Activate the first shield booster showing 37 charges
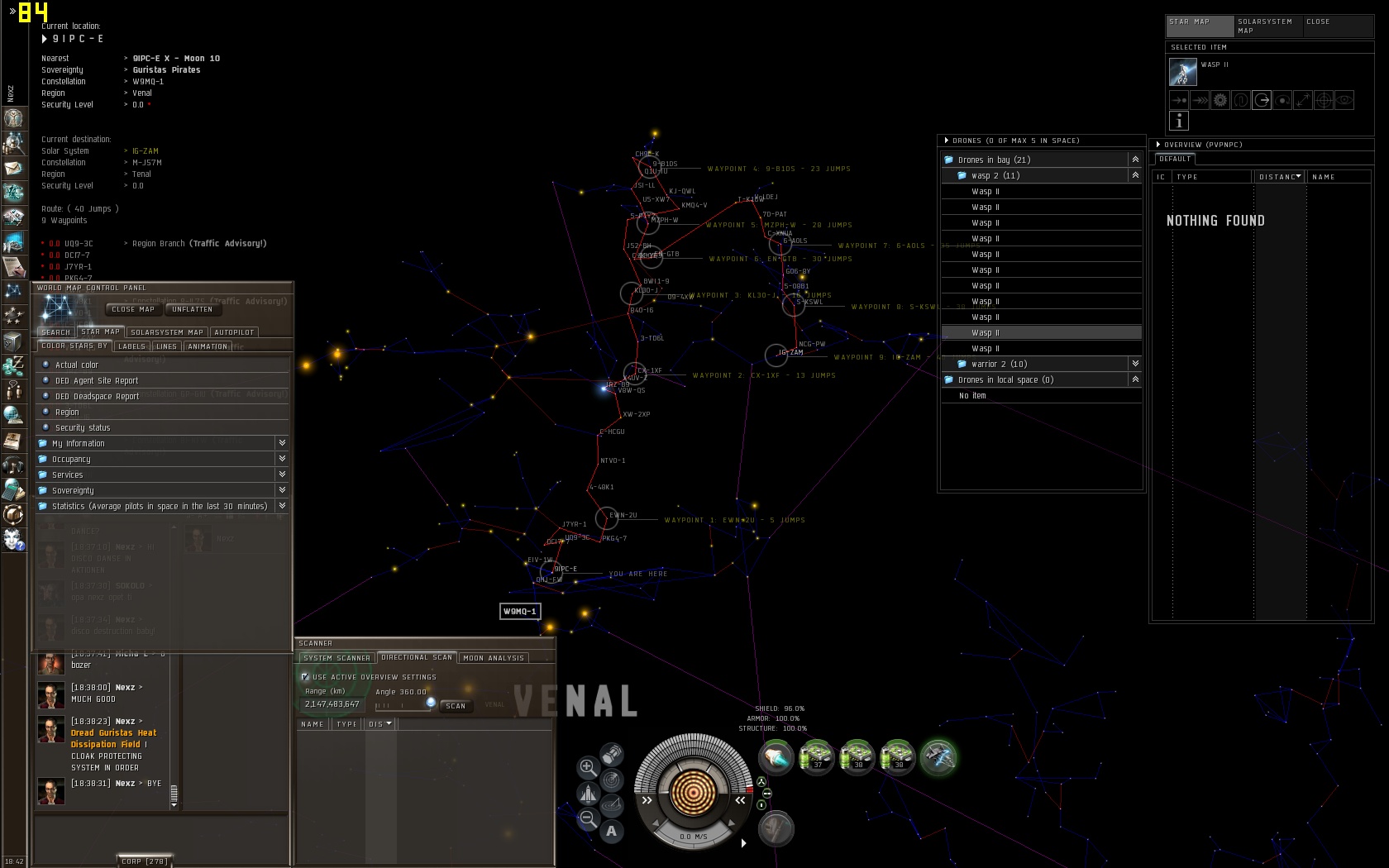1389x868 pixels. (x=817, y=756)
